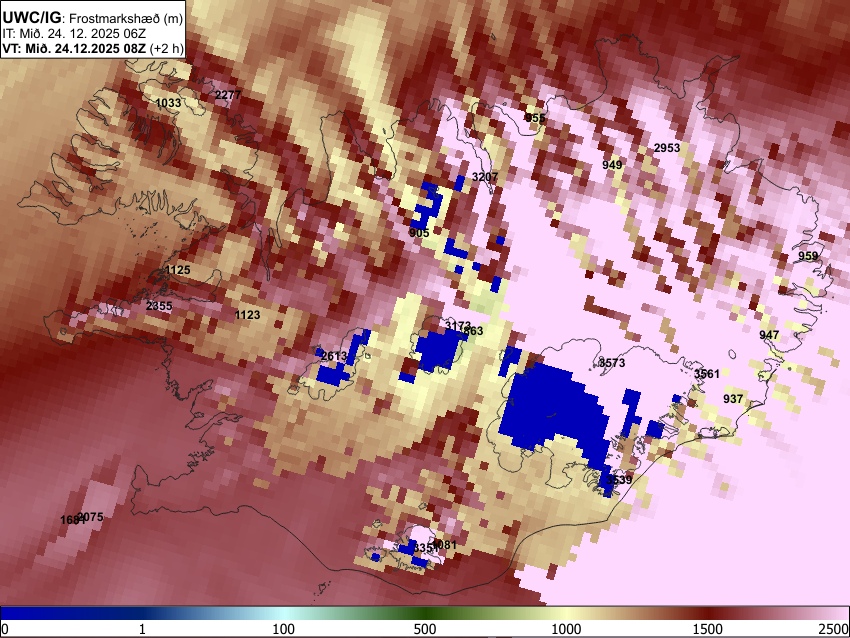Click the map value 937

pos(733,398)
